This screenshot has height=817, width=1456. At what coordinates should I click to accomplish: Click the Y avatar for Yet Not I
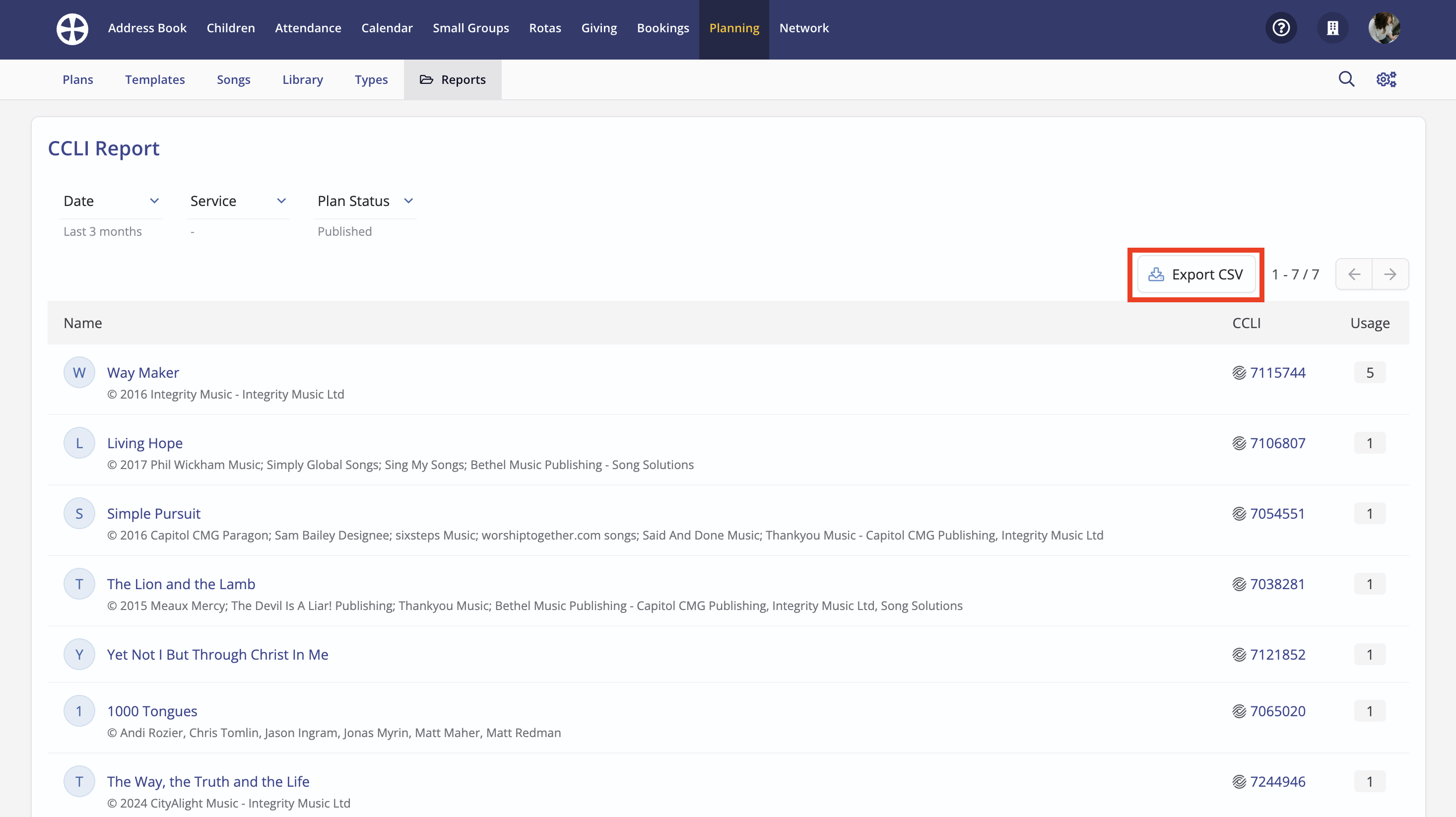[79, 654]
